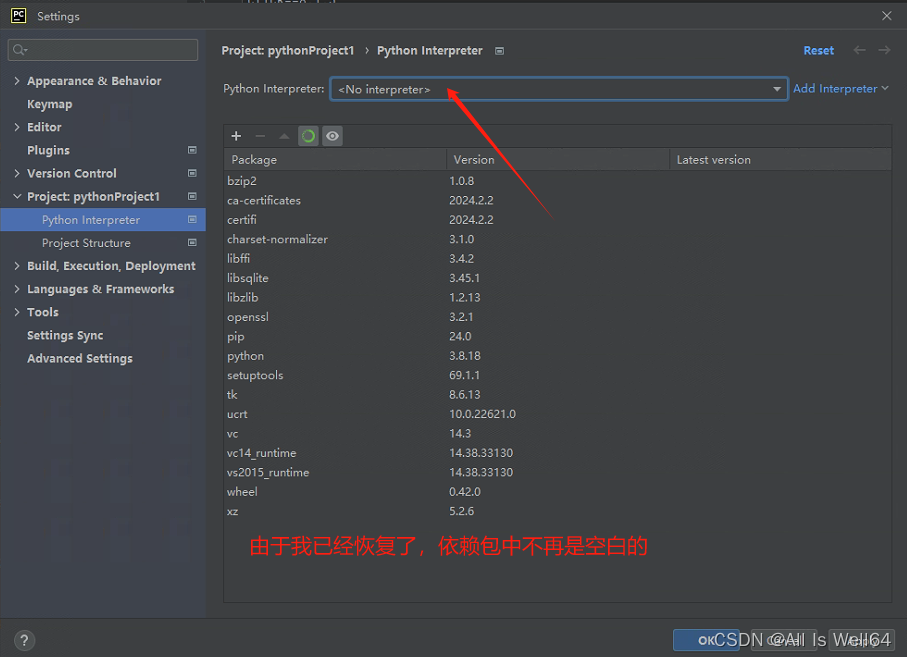This screenshot has height=657, width=907.
Task: Select the wheel package row
Action: [558, 492]
